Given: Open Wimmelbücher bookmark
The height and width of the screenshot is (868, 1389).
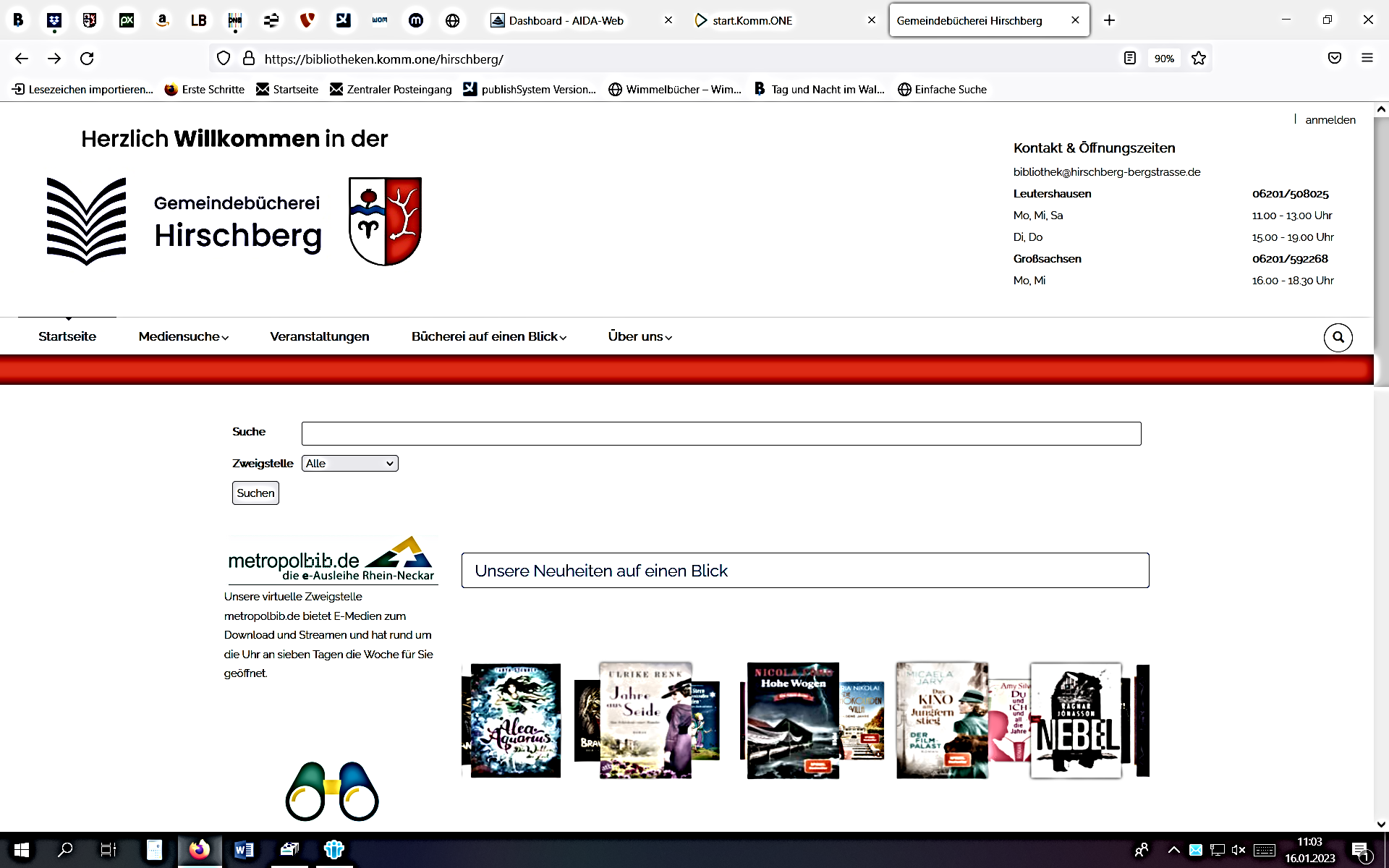Looking at the screenshot, I should click(x=675, y=90).
